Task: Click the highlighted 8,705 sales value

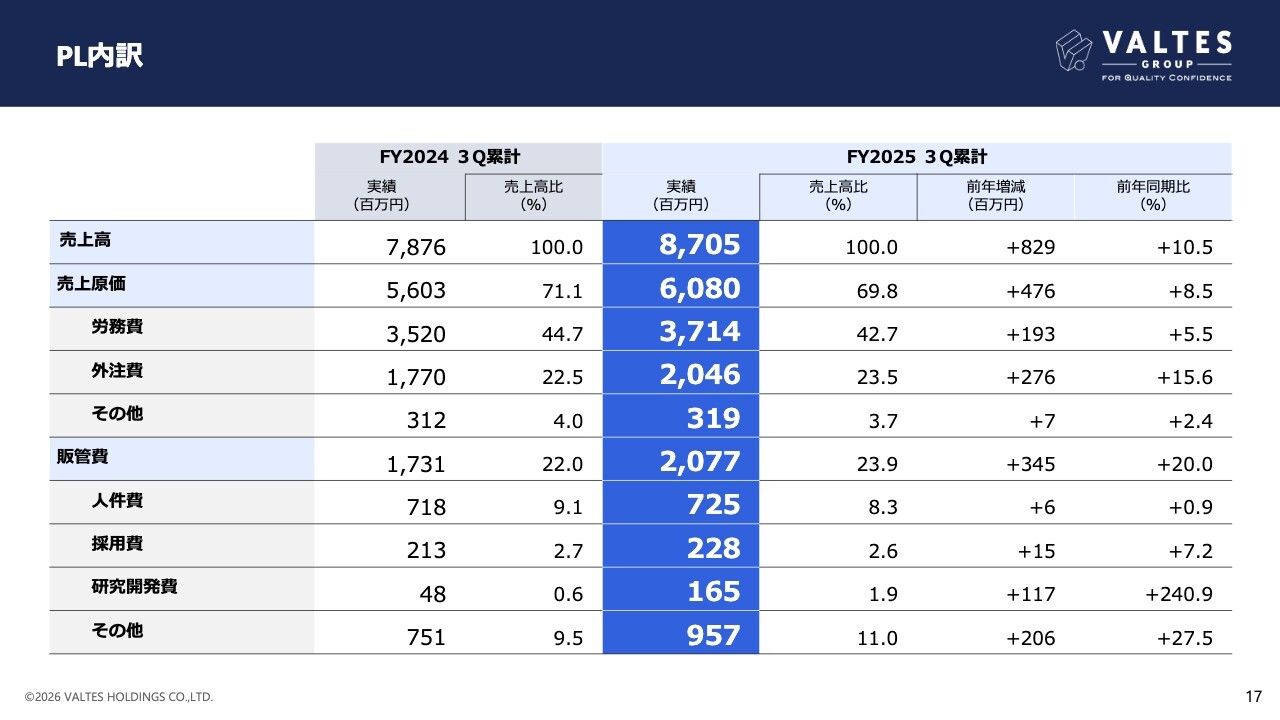Action: tap(700, 245)
